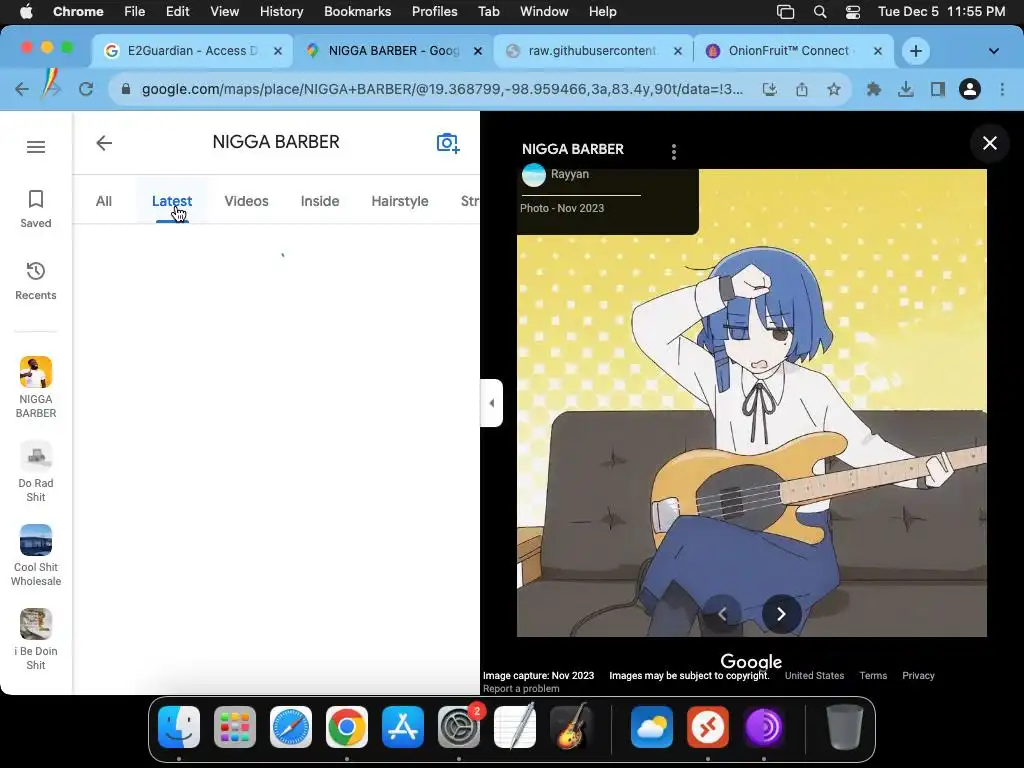Click the Photo - Nov 2023 caption text
This screenshot has height=768, width=1024.
562,208
